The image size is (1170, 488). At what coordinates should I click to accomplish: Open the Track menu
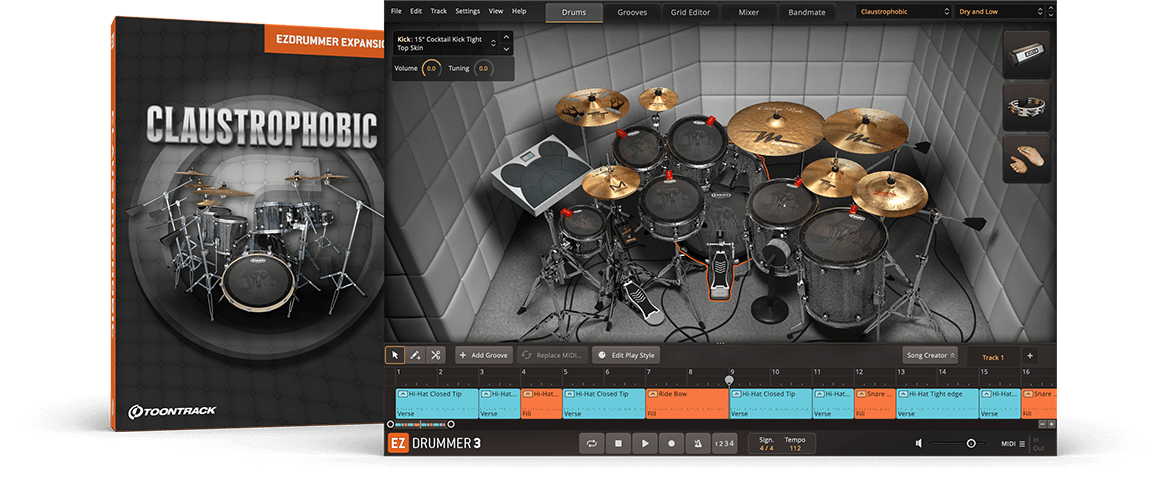(439, 11)
